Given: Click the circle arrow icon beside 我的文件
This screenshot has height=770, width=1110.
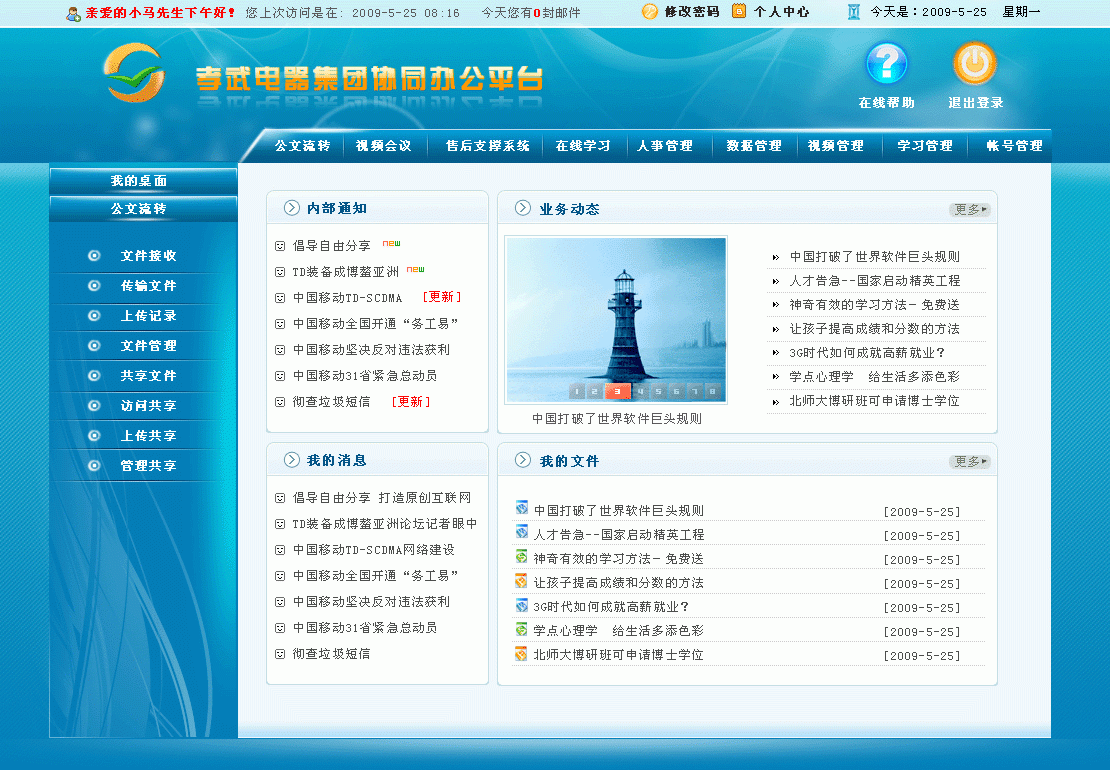Looking at the screenshot, I should (x=522, y=459).
